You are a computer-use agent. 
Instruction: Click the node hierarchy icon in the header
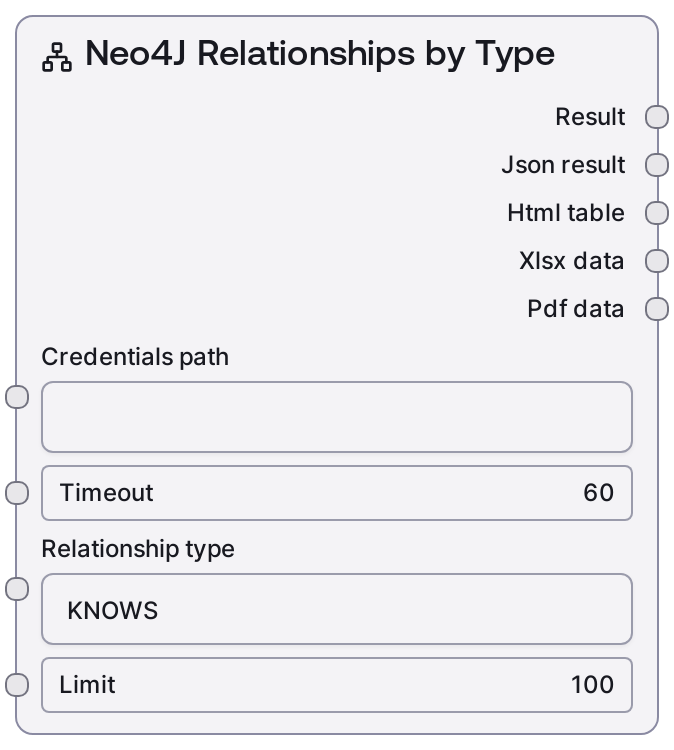point(58,57)
